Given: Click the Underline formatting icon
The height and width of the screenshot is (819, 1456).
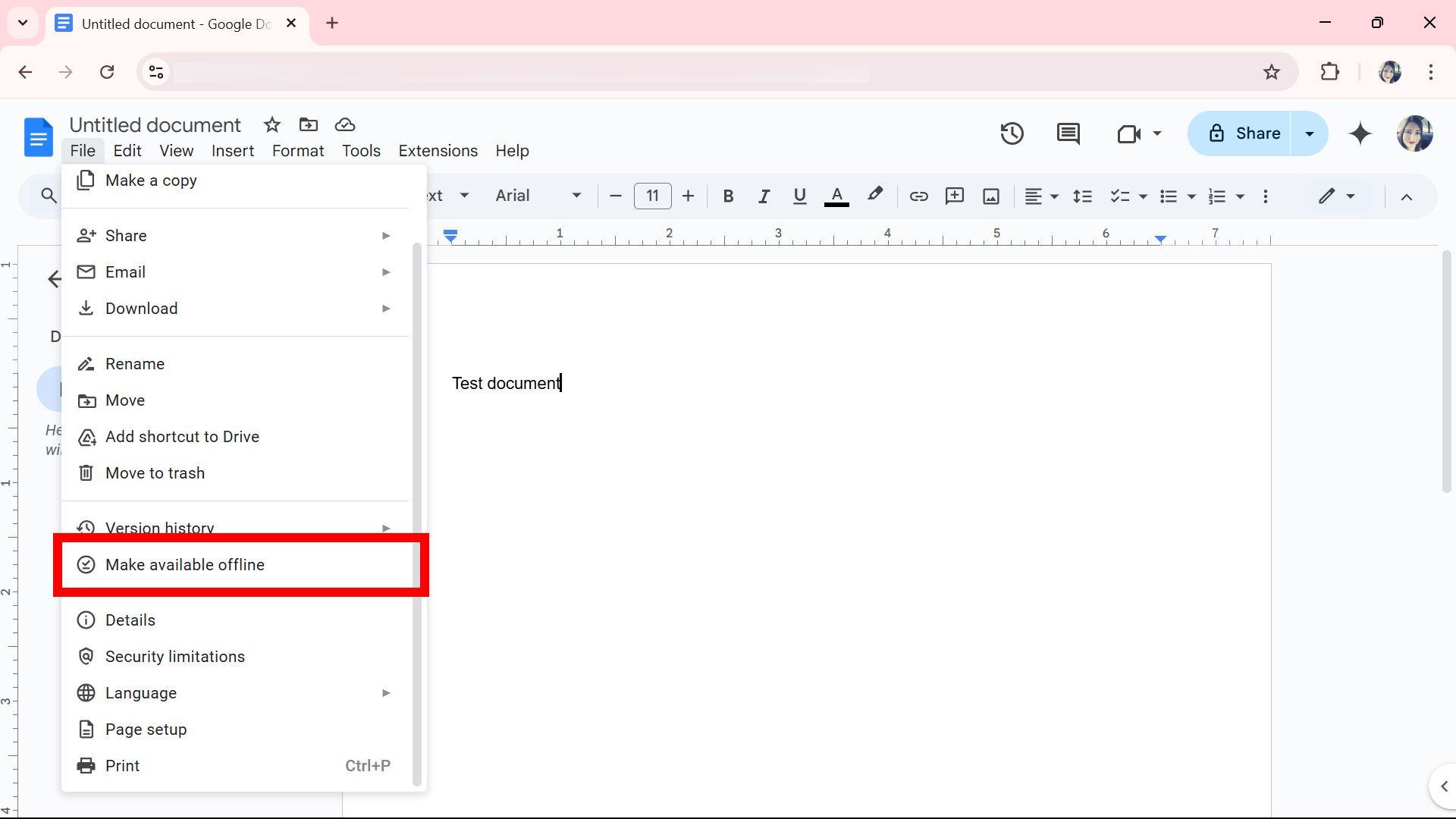Looking at the screenshot, I should 800,195.
